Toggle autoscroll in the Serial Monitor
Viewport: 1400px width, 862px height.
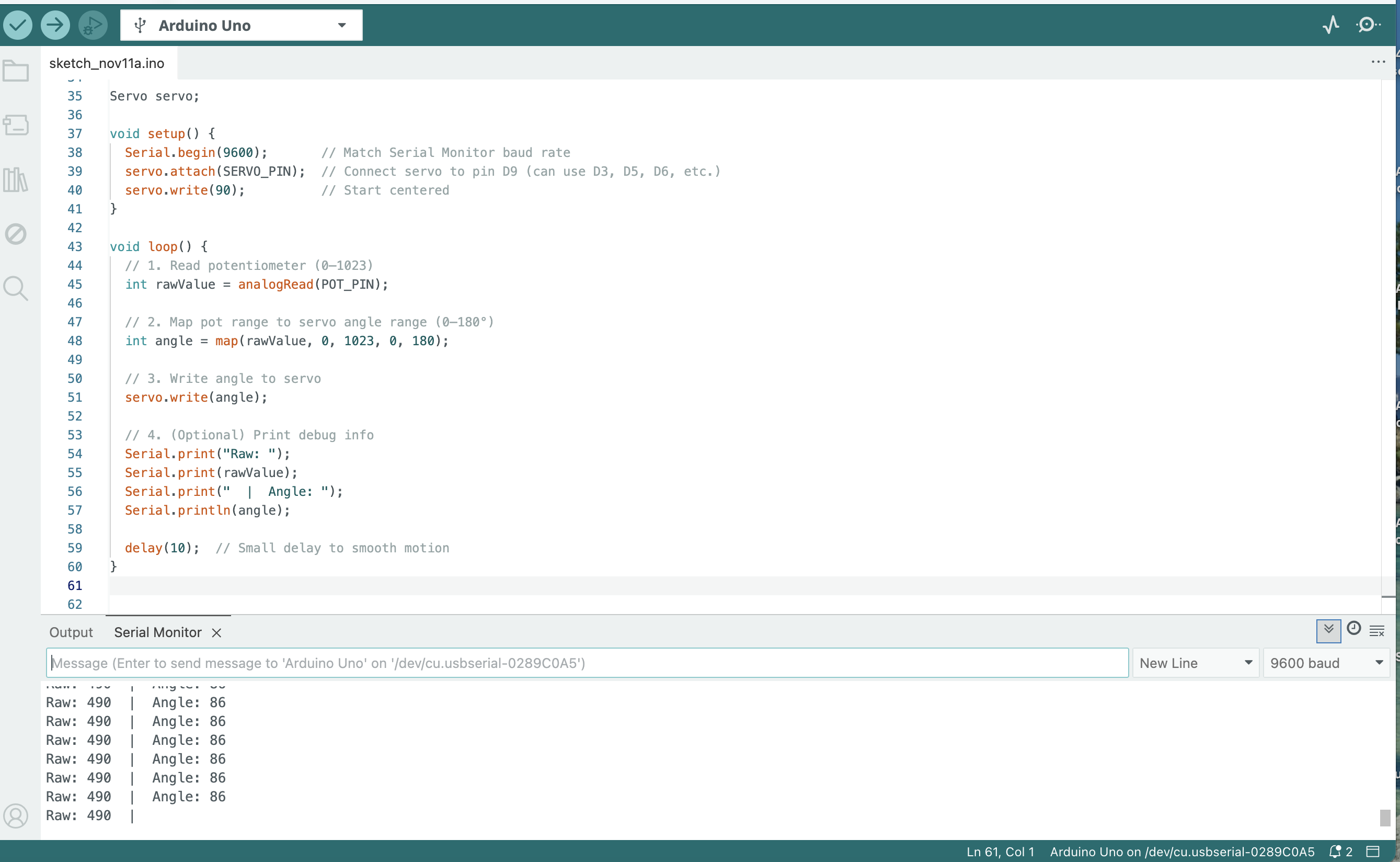pos(1328,630)
